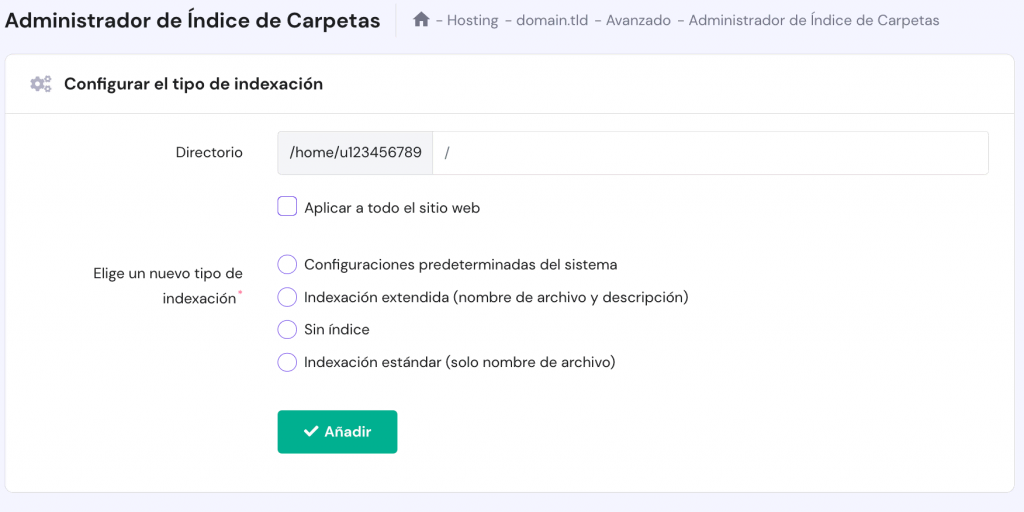Click the 'Sin índice' label text
Screen dimensions: 1024x512
pos(337,329)
